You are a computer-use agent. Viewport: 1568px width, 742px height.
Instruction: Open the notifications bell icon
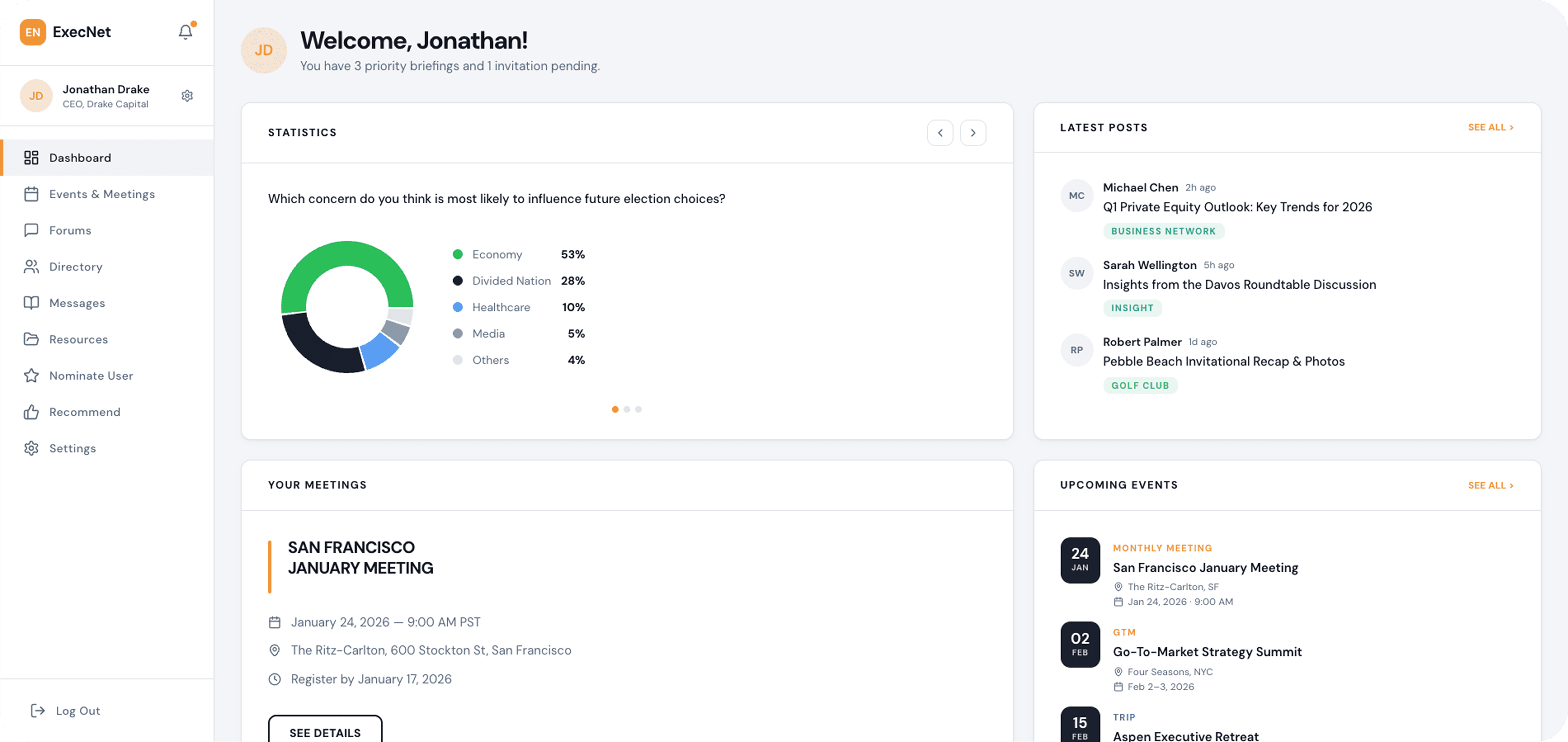(185, 32)
